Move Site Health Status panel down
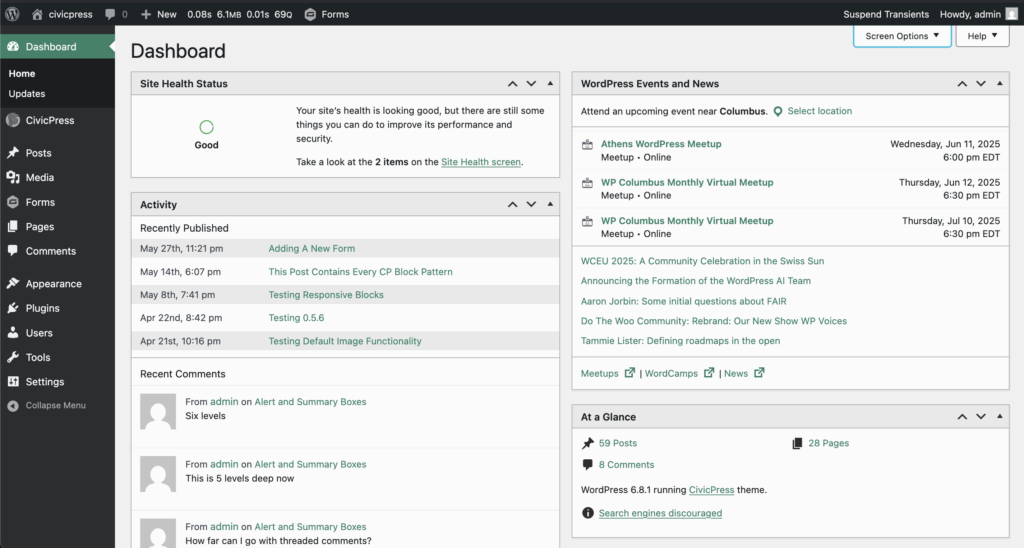 [x=532, y=84]
